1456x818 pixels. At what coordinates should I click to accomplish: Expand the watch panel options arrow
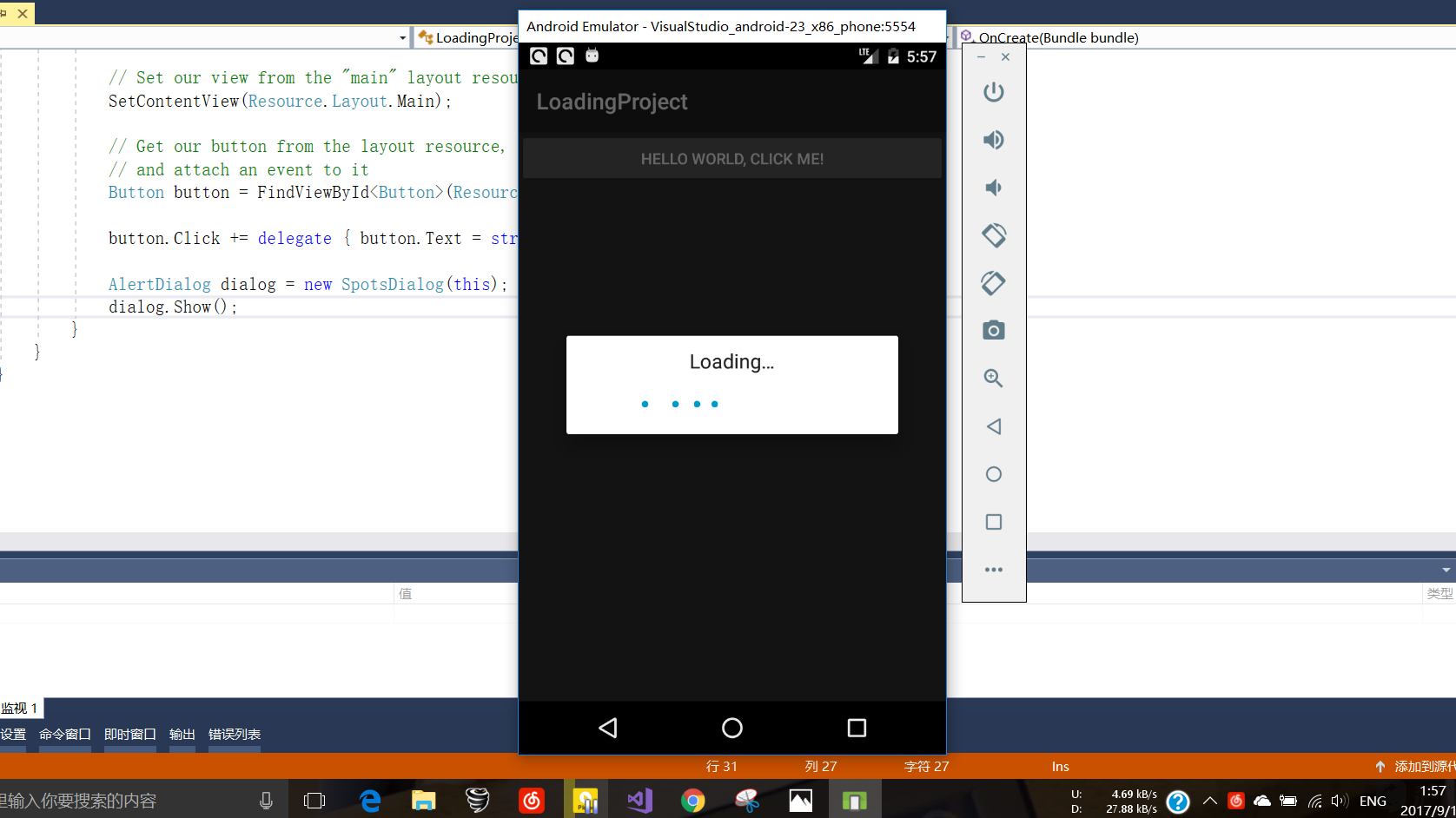point(1446,571)
